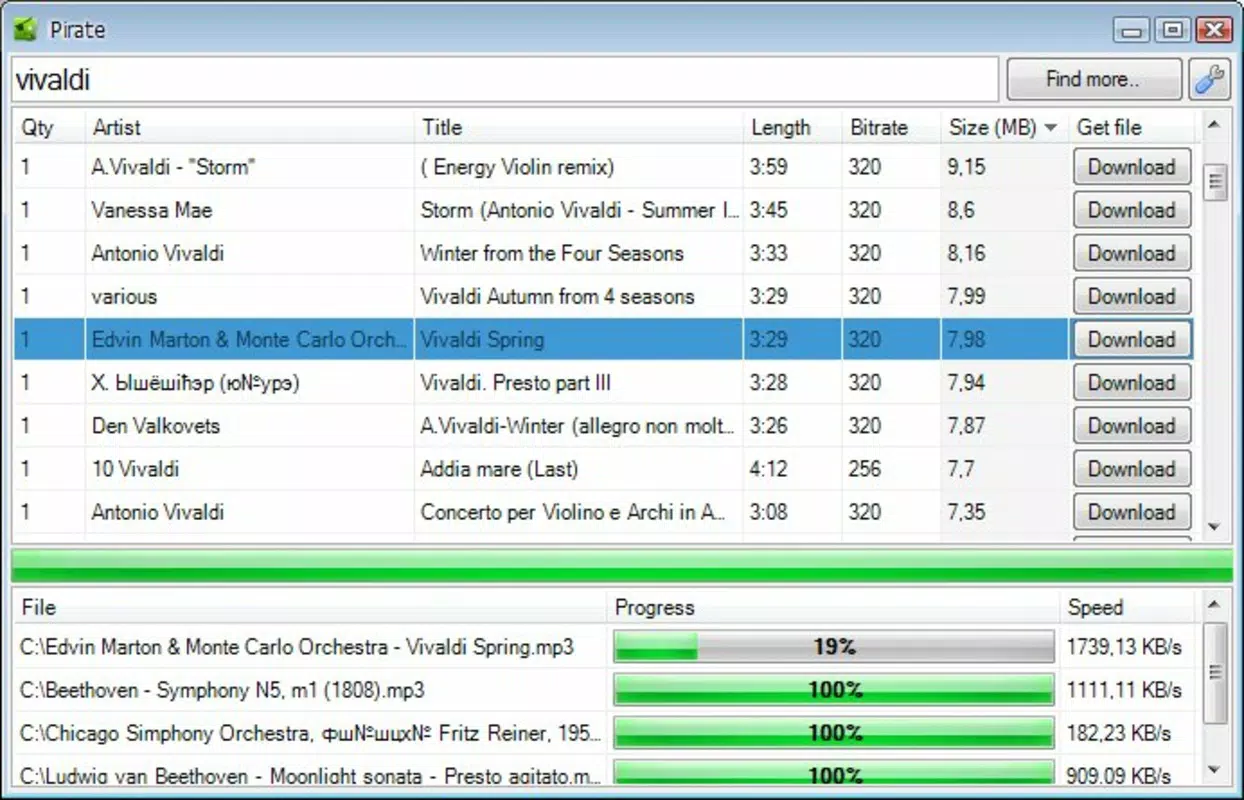Sort results by Size (MB) column
This screenshot has width=1244, height=800.
1003,128
